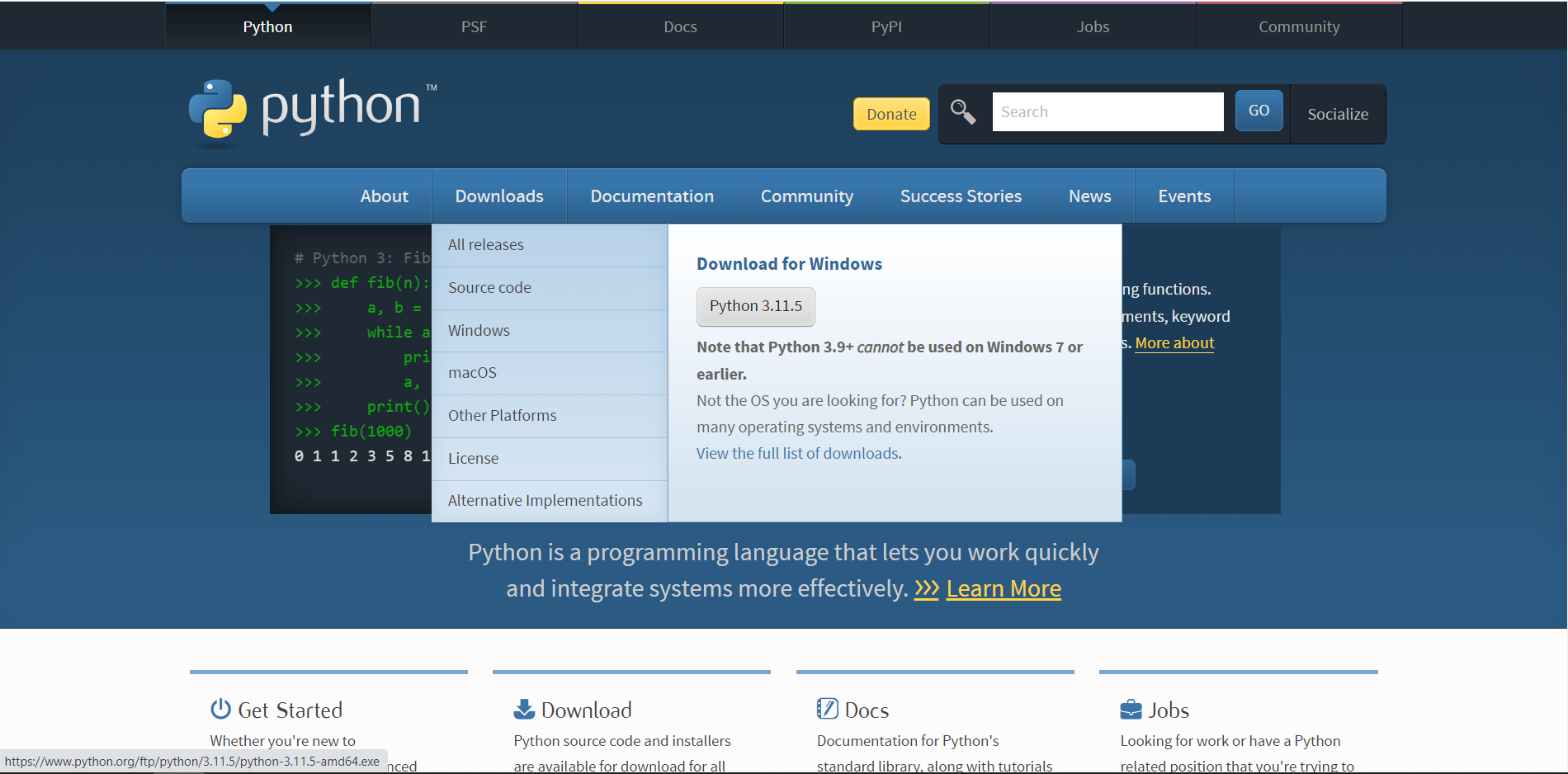Click the yellow Donate button
Viewport: 1568px width, 774px height.
tap(891, 114)
